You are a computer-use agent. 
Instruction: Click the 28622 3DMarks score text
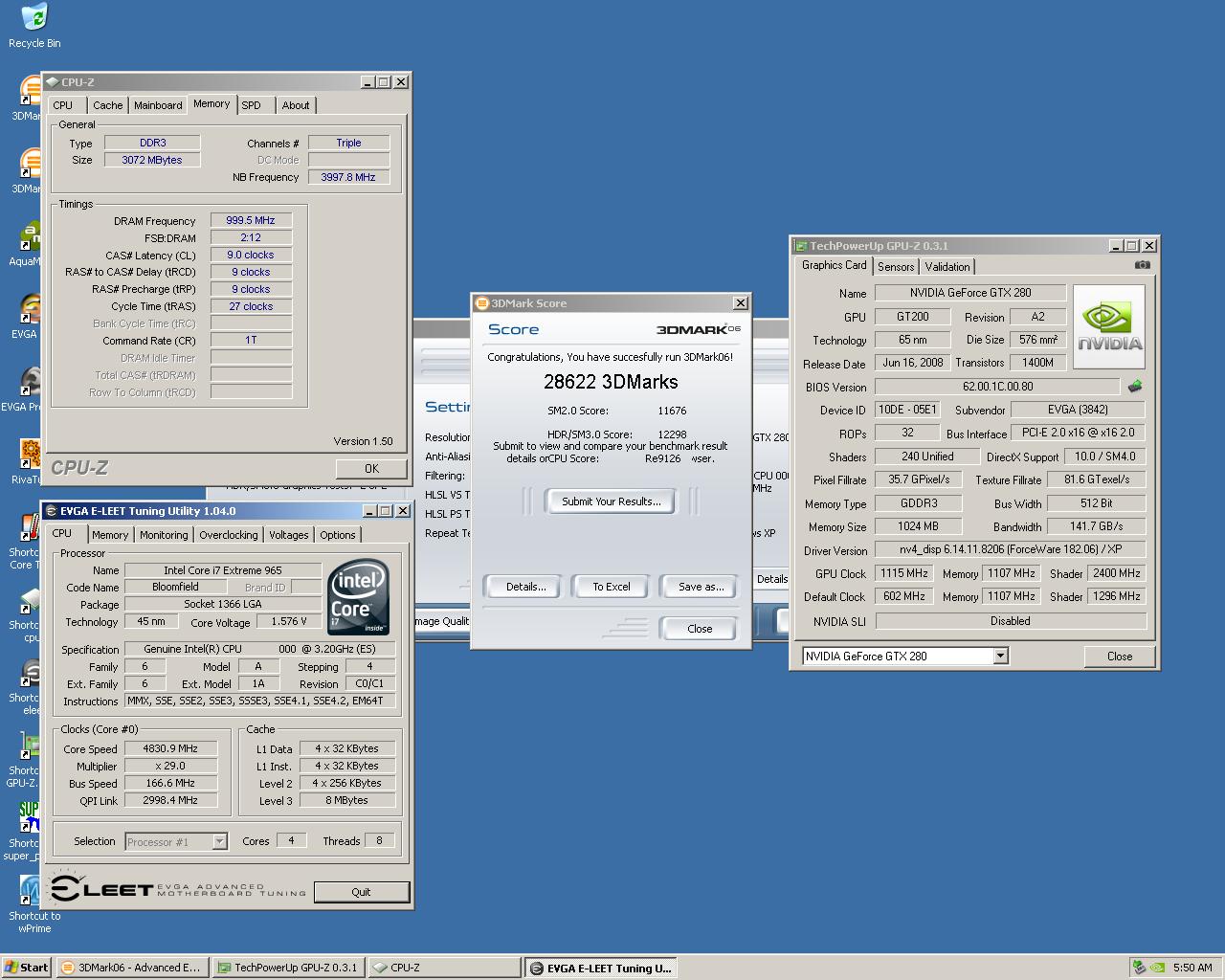click(611, 382)
